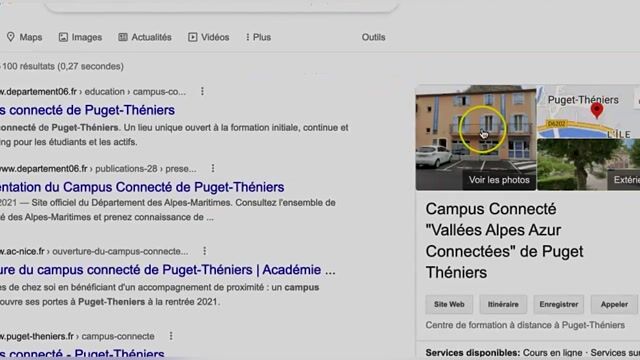
Task: Open 'connecté de Puget-Théniers' first result link
Action: 87,110
